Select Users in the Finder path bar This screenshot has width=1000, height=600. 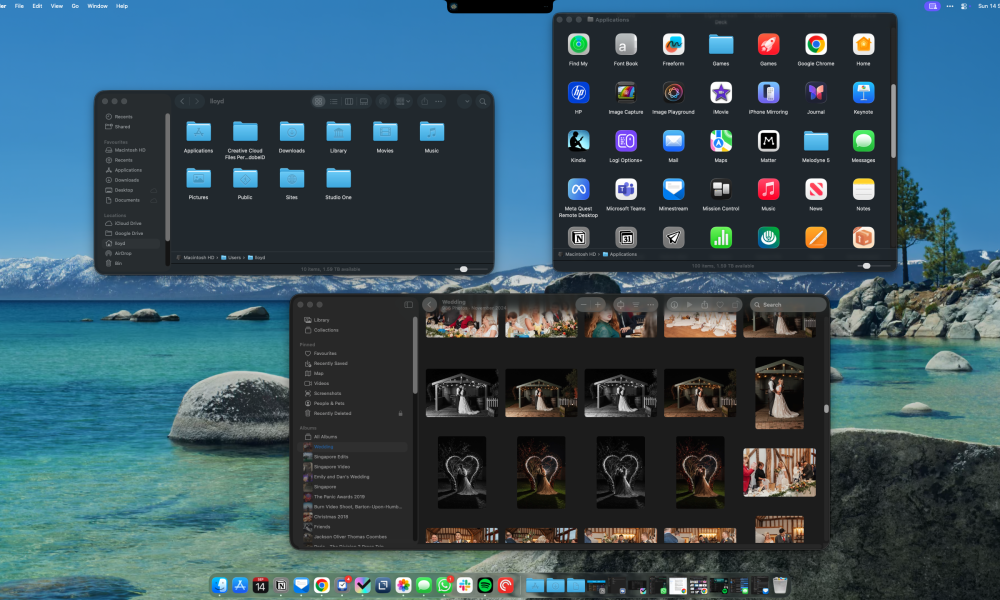(x=233, y=257)
